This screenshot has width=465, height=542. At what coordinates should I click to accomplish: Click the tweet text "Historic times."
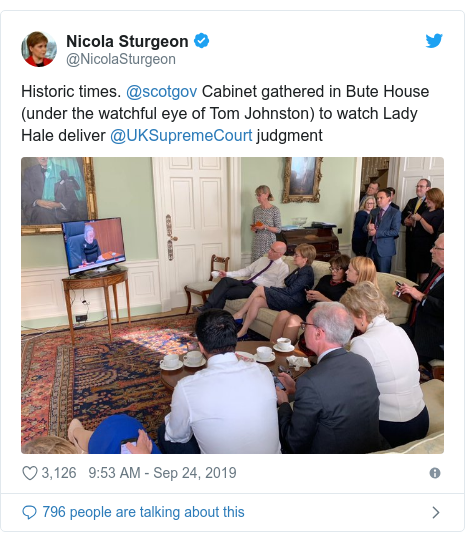[x=71, y=92]
